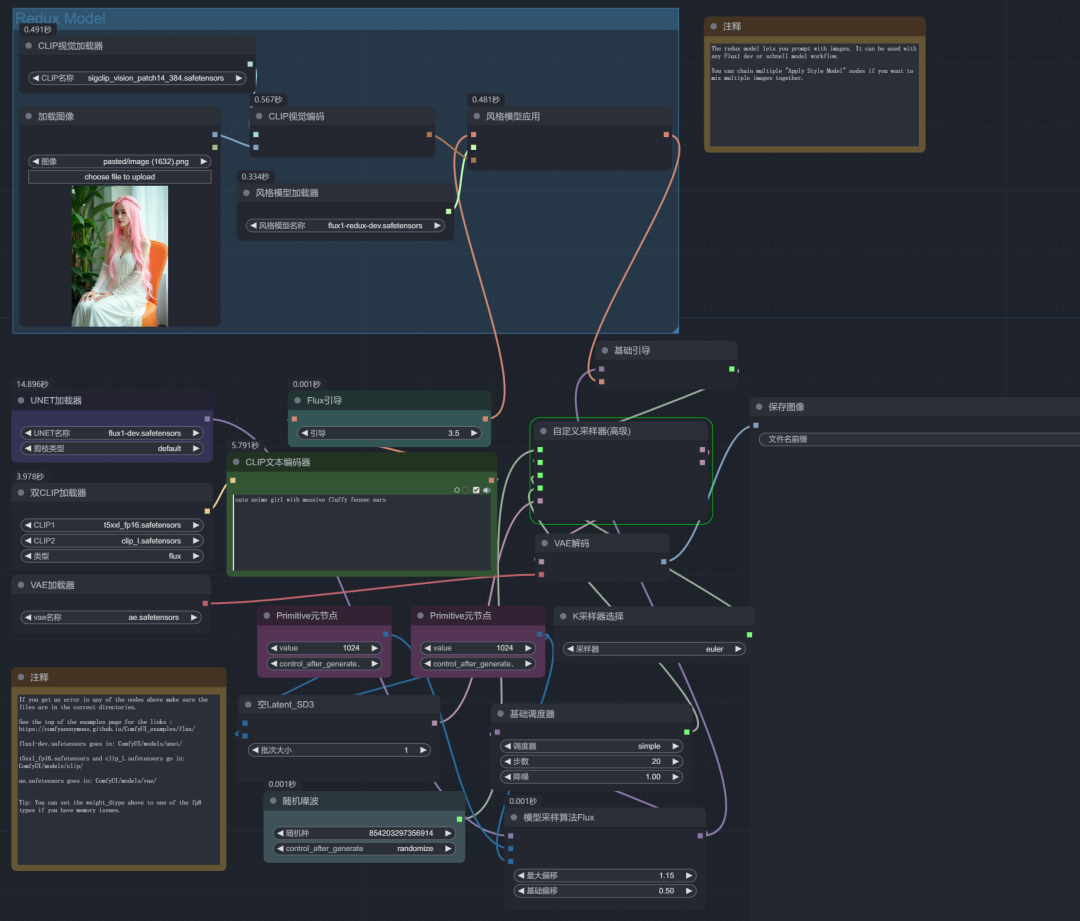Click the 'Redux Model' group title
Screen dimensions: 1080x921
tap(61, 19)
